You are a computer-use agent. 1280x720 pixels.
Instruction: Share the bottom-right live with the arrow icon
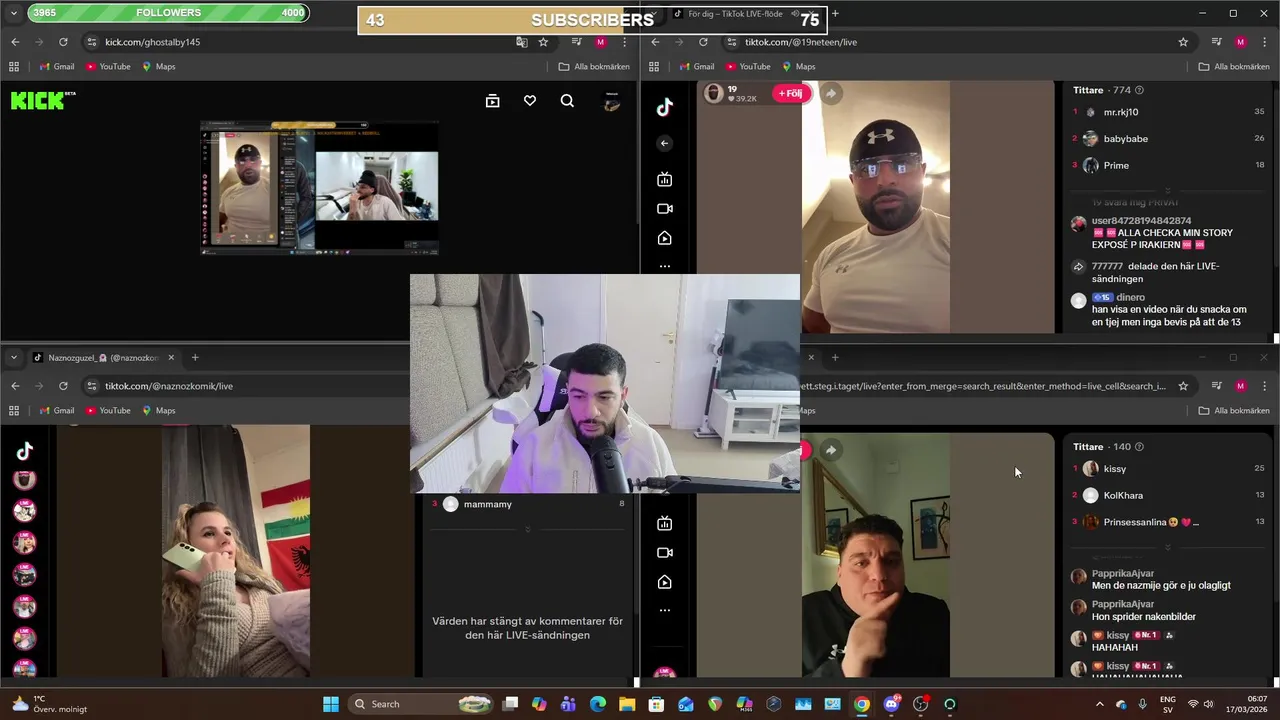pyautogui.click(x=830, y=450)
